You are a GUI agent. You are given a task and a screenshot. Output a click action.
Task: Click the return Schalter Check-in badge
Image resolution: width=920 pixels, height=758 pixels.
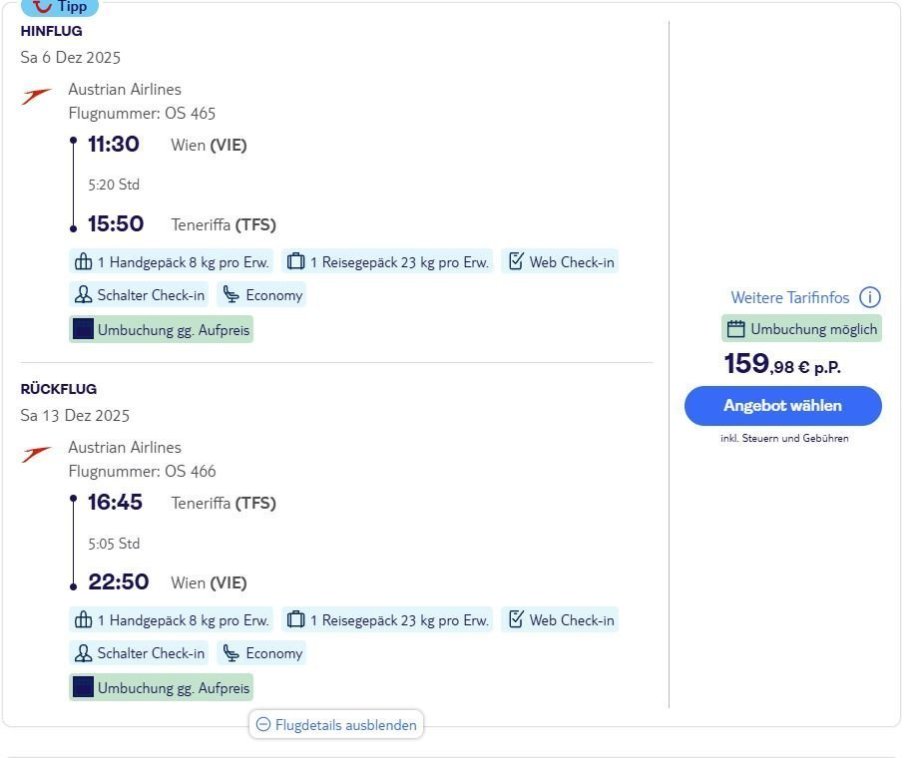[x=140, y=653]
